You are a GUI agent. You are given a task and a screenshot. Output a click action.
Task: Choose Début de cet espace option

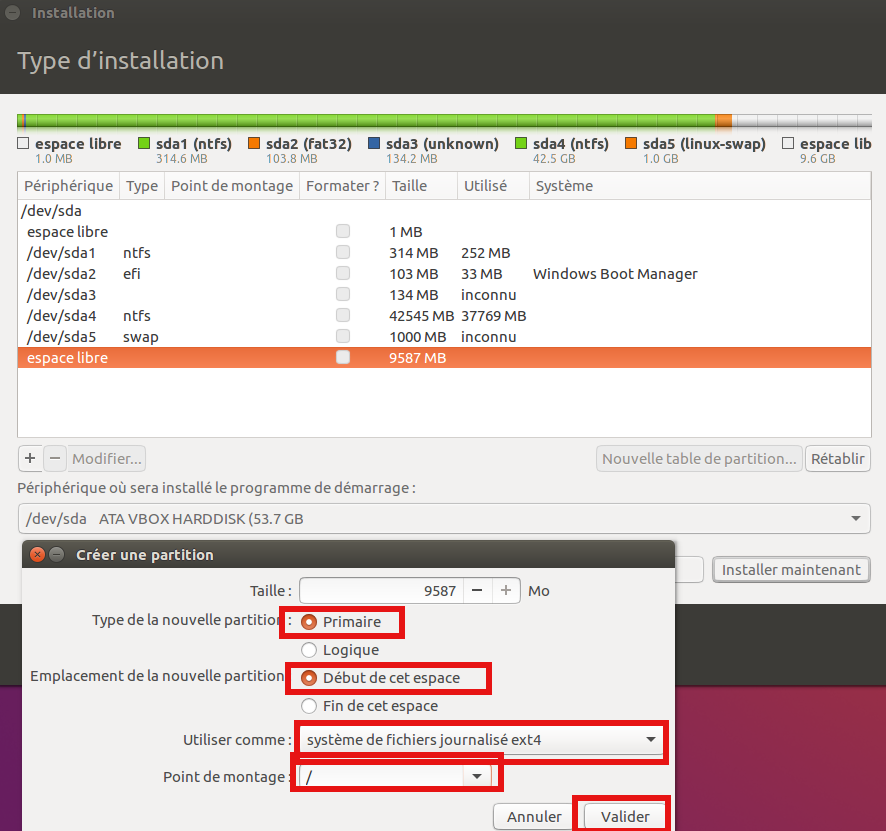[309, 678]
